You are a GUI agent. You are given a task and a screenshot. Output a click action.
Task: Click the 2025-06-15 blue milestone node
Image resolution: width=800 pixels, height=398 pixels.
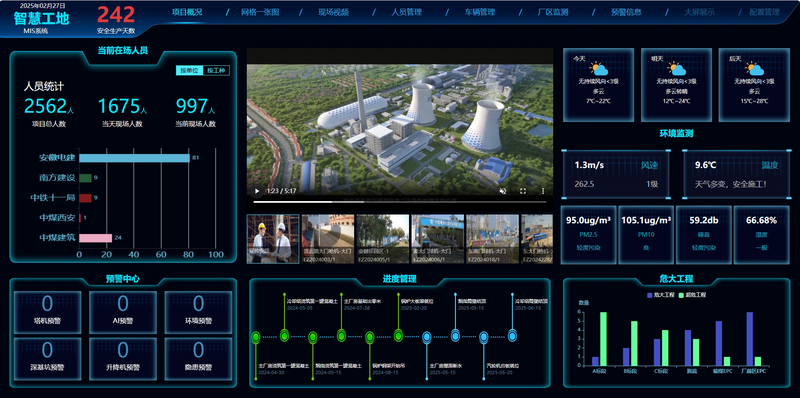coord(512,336)
